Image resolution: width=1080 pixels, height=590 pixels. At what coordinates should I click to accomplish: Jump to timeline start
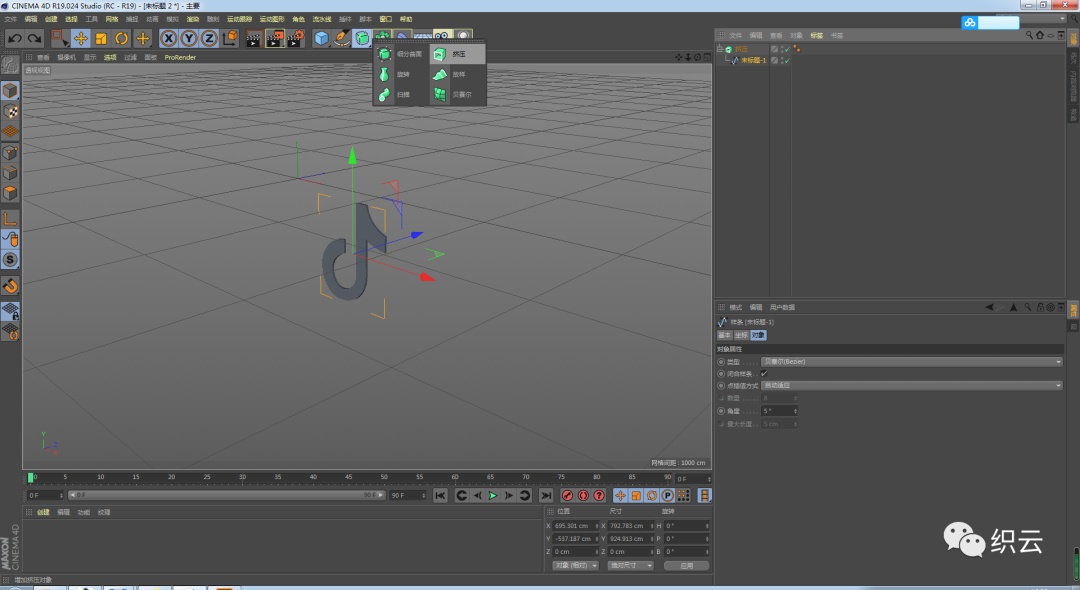pyautogui.click(x=440, y=495)
